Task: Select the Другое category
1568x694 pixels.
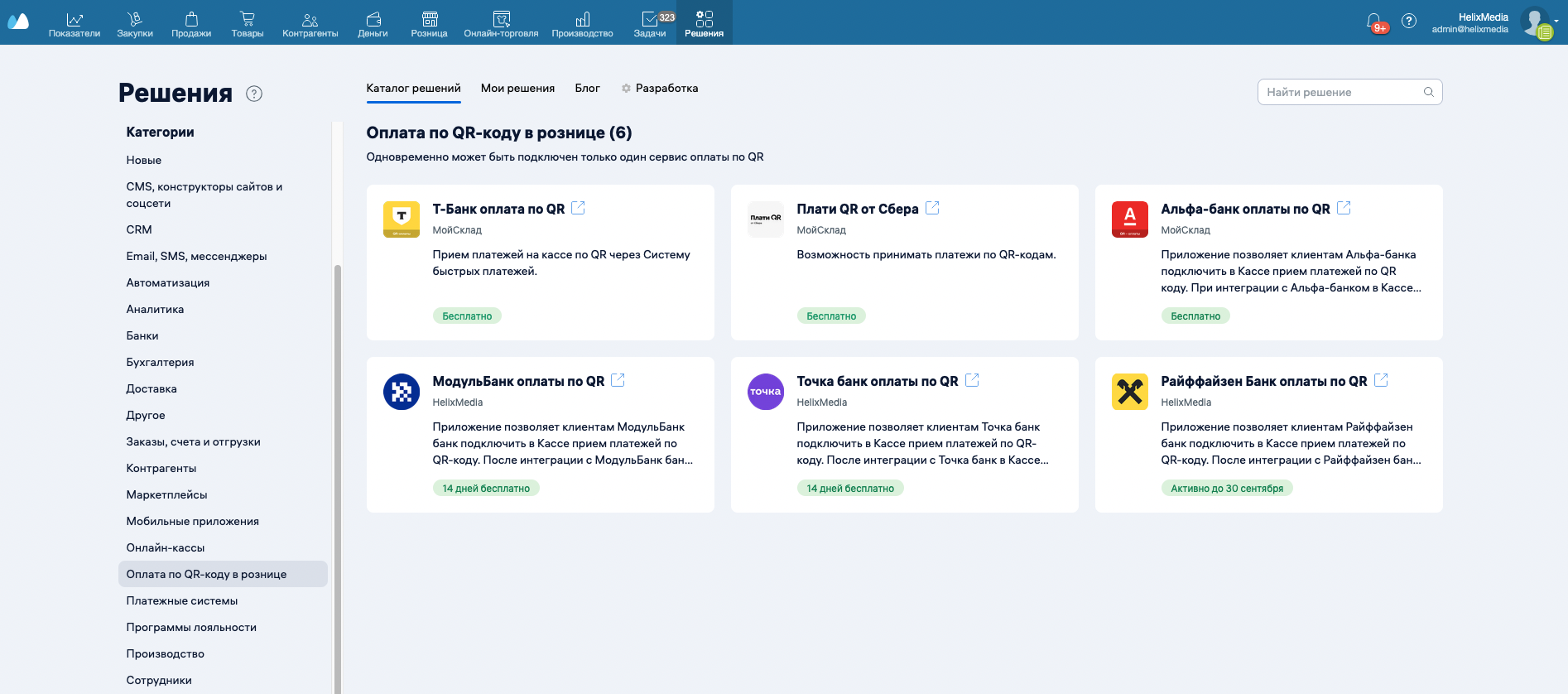Action: 146,415
